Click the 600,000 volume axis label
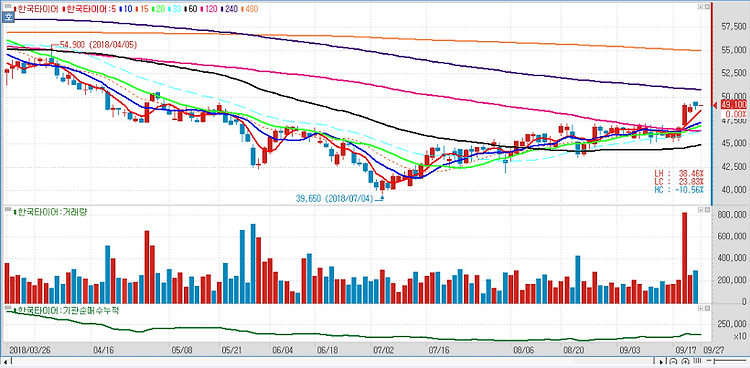This screenshot has height=368, width=750. 732,236
